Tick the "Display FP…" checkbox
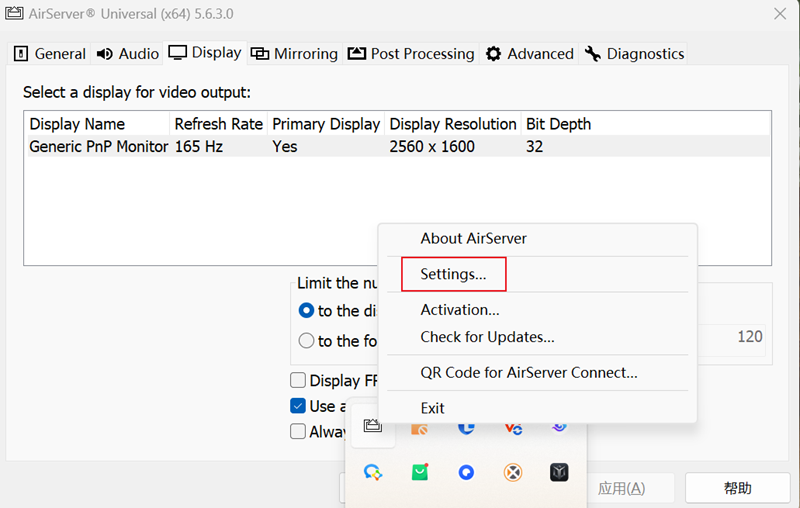Viewport: 800px width, 508px height. (298, 380)
